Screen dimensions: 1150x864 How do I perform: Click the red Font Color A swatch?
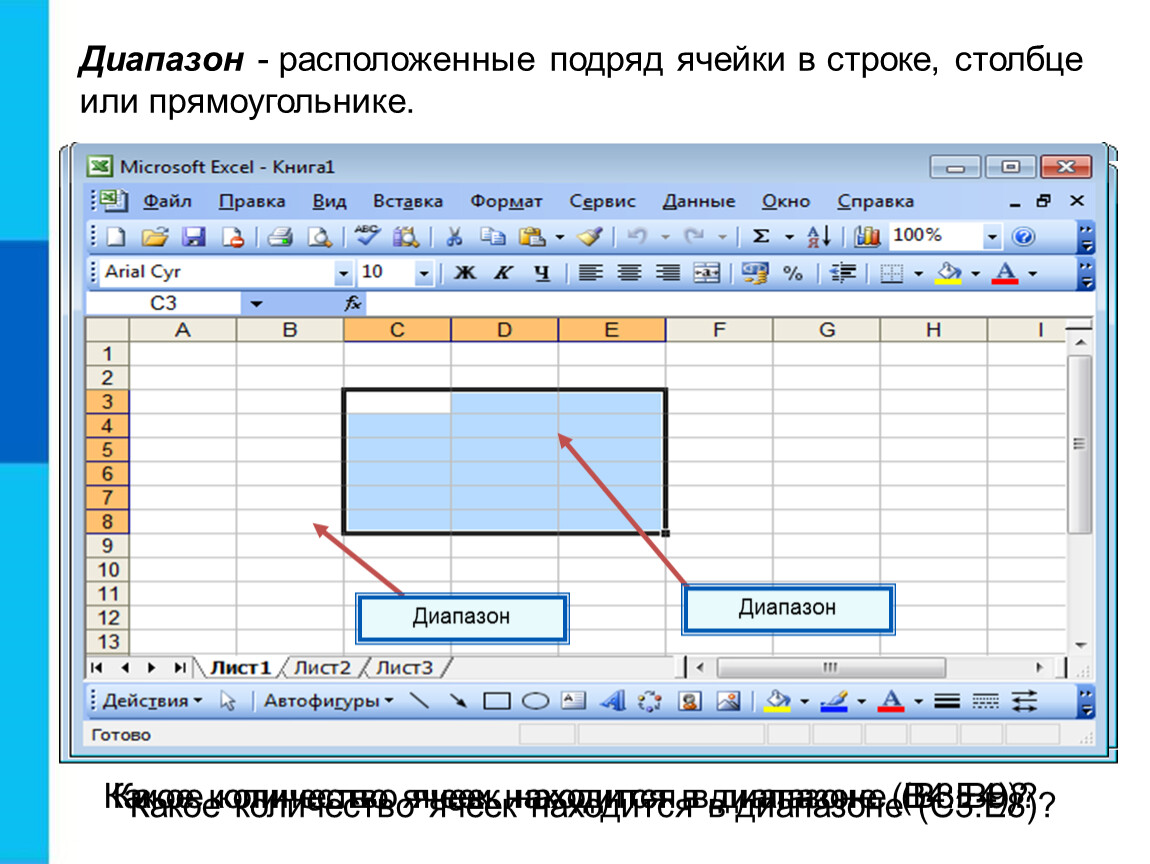[x=1005, y=273]
